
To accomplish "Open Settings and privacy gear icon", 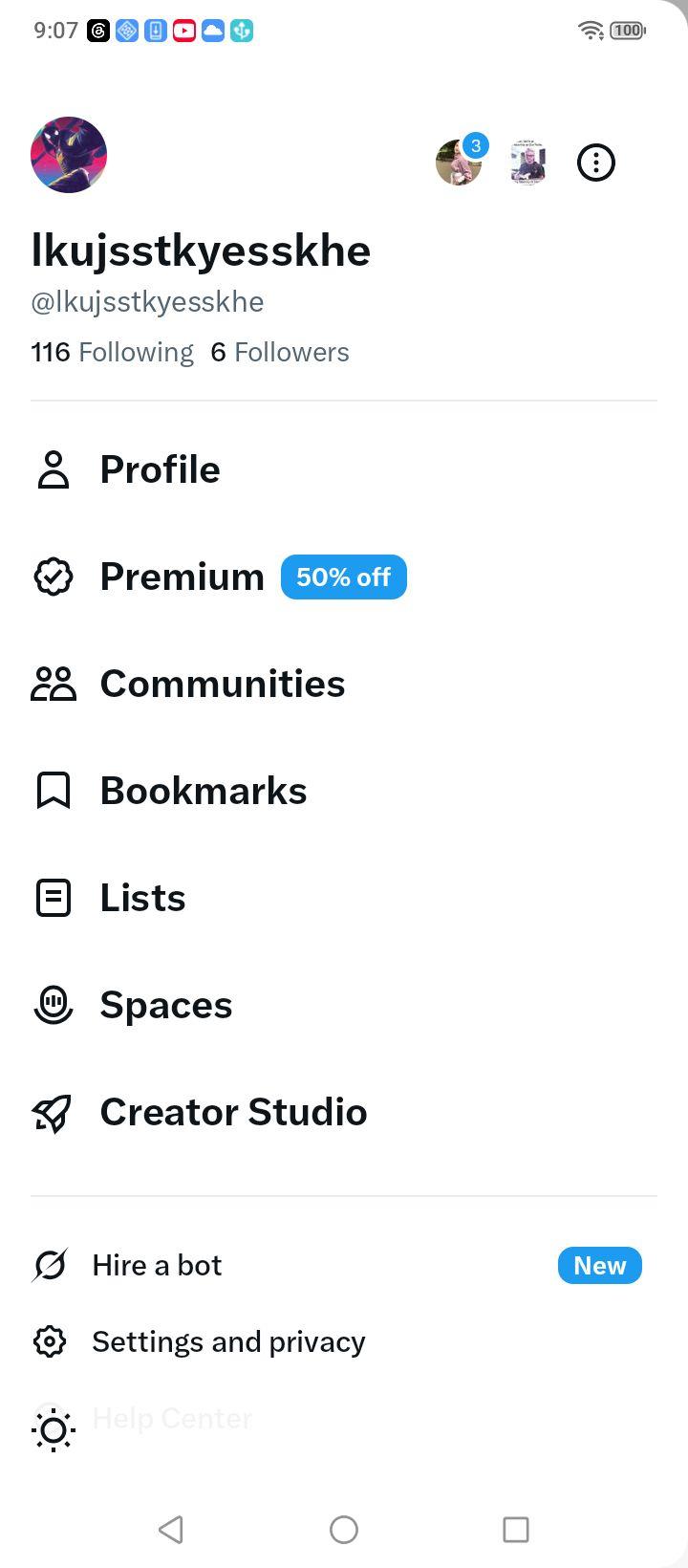I will [x=50, y=1341].
